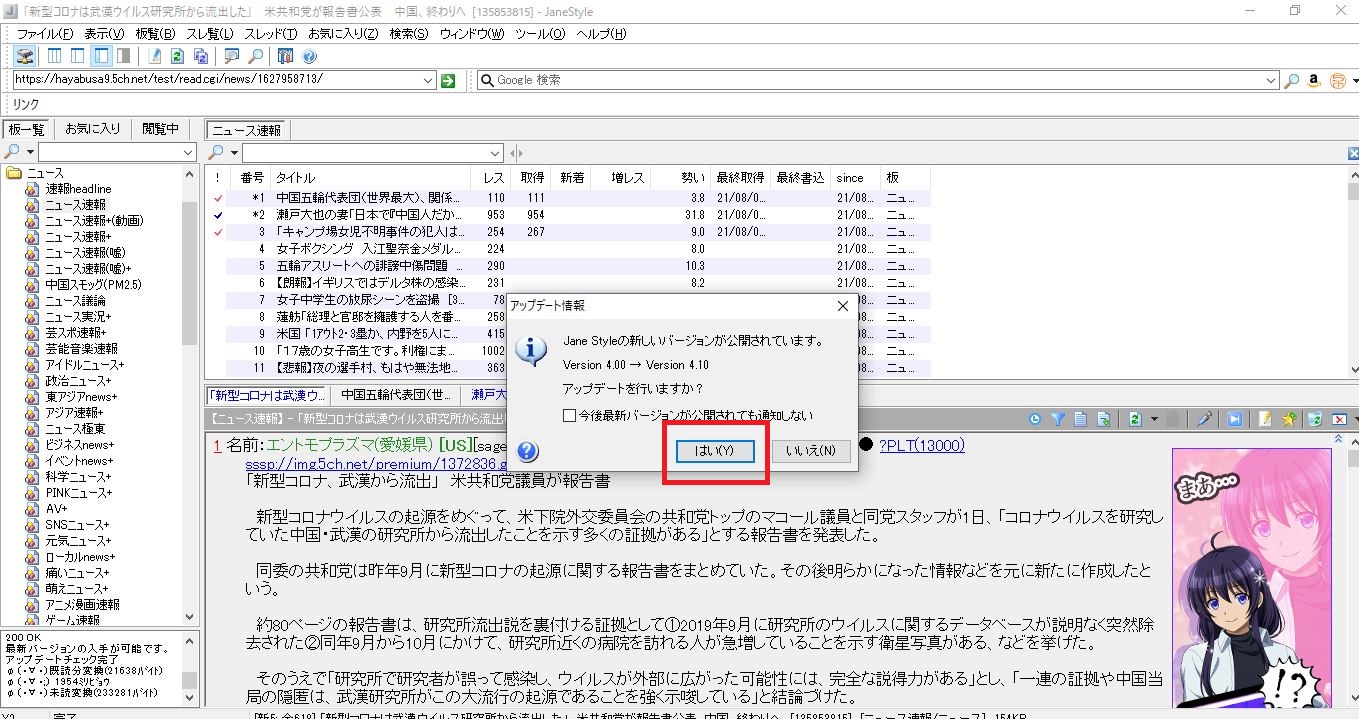Collapse thread pane with double-chevron arrow
Viewport: 1359px width, 719px height.
(1339, 438)
